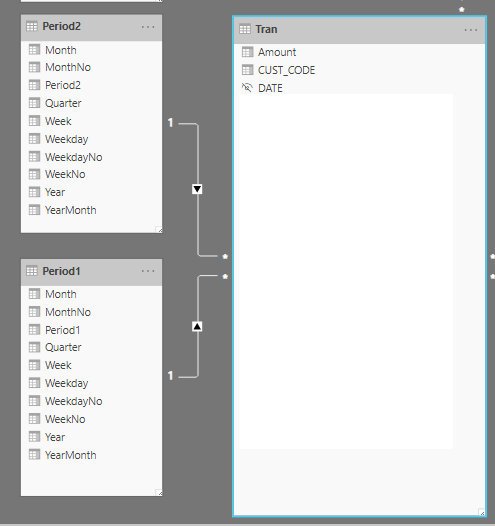
Task: Open the Period2 table options ellipsis
Action: [x=148, y=27]
